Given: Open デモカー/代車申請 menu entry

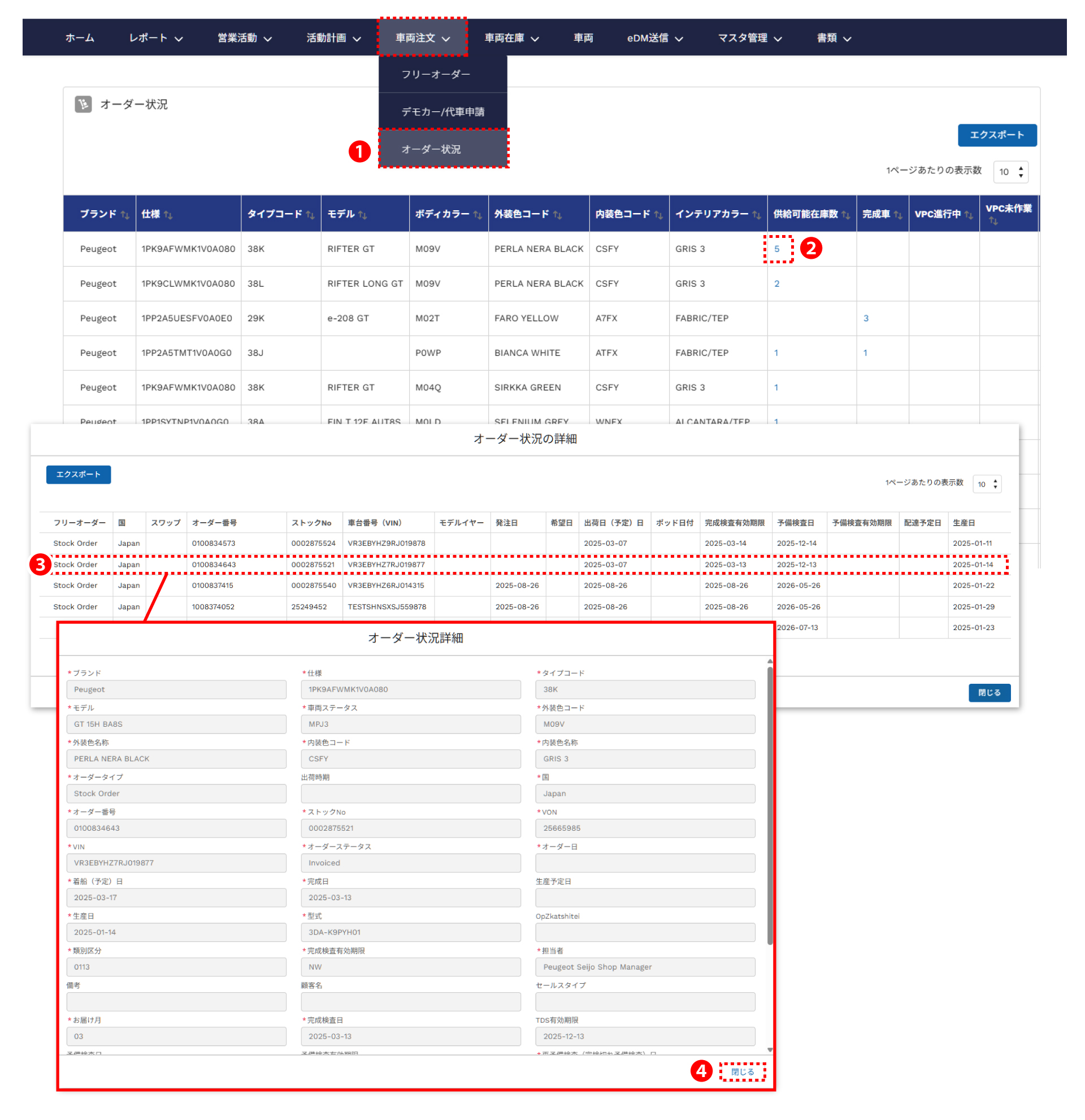Looking at the screenshot, I should [x=442, y=111].
